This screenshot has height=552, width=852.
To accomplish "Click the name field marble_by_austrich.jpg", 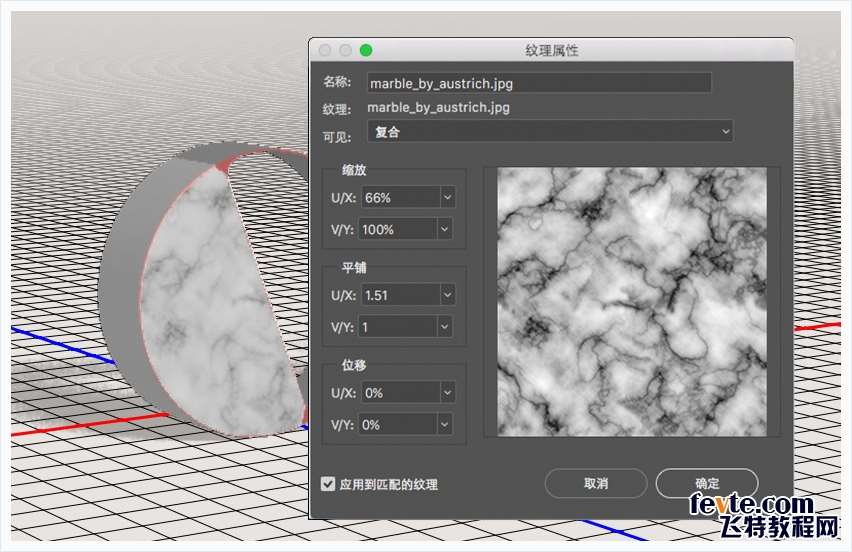I will coord(538,83).
